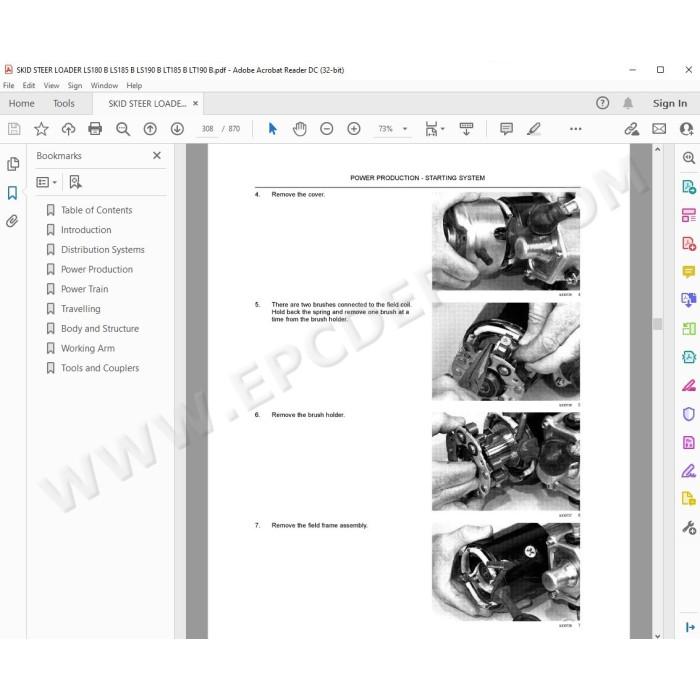This screenshot has height=700, width=700.
Task: Open Create PDF tool in right pane
Action: coord(689,243)
